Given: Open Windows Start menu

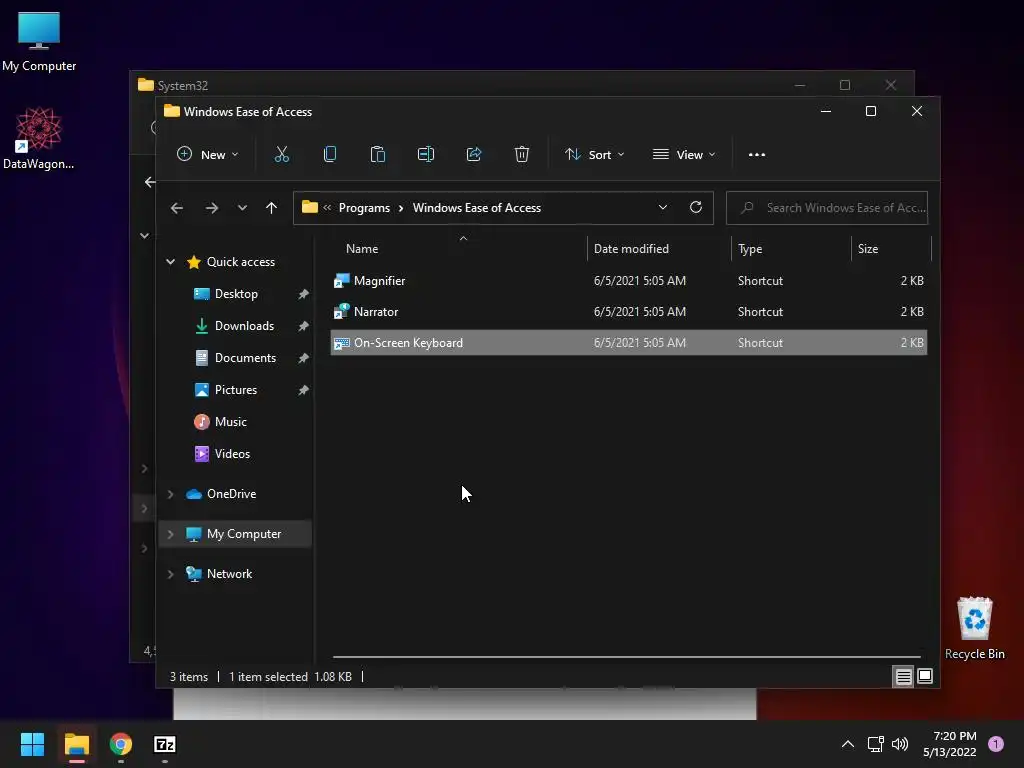Looking at the screenshot, I should pos(32,744).
